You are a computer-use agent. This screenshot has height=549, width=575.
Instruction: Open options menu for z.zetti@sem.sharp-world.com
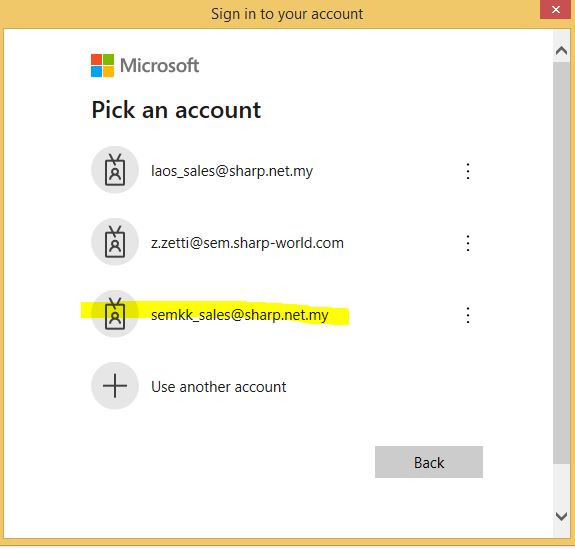468,243
